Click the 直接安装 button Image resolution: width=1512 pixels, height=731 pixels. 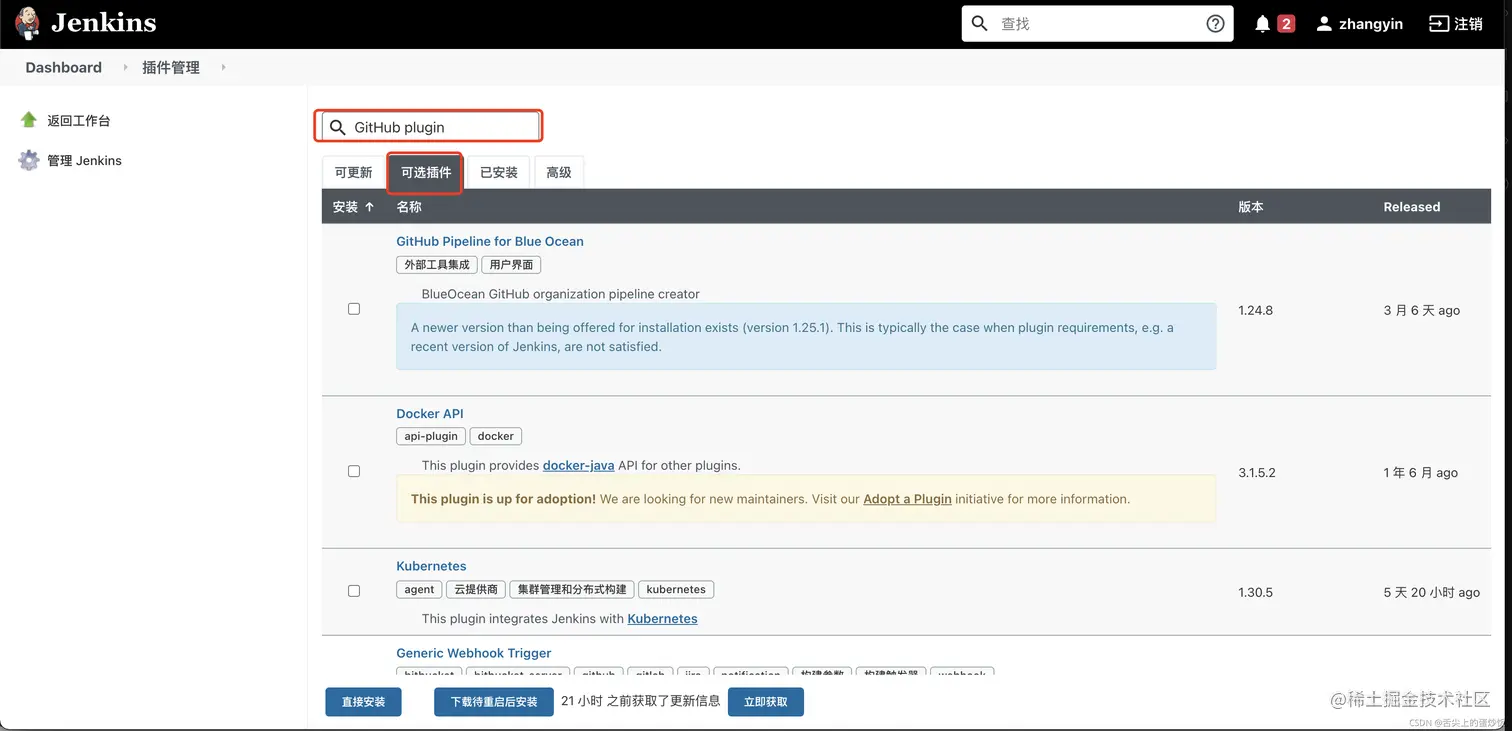point(363,702)
